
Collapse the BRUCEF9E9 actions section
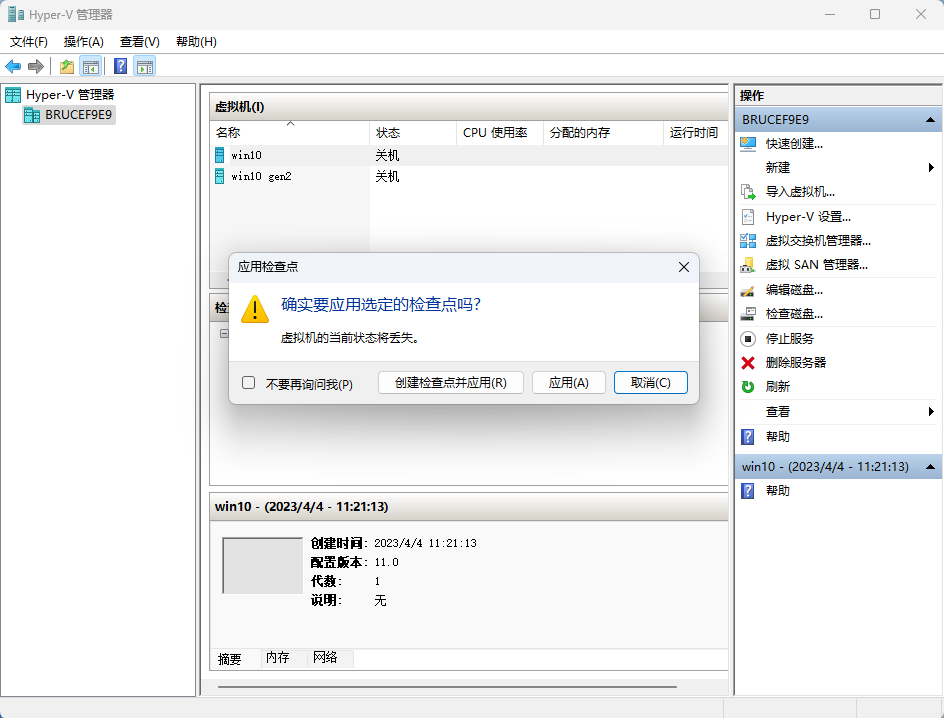click(930, 119)
